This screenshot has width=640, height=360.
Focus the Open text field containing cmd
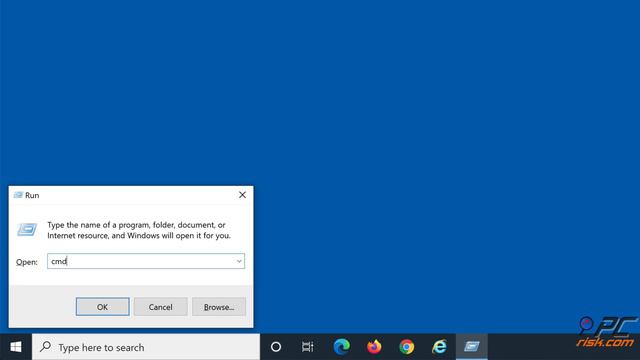(x=146, y=261)
